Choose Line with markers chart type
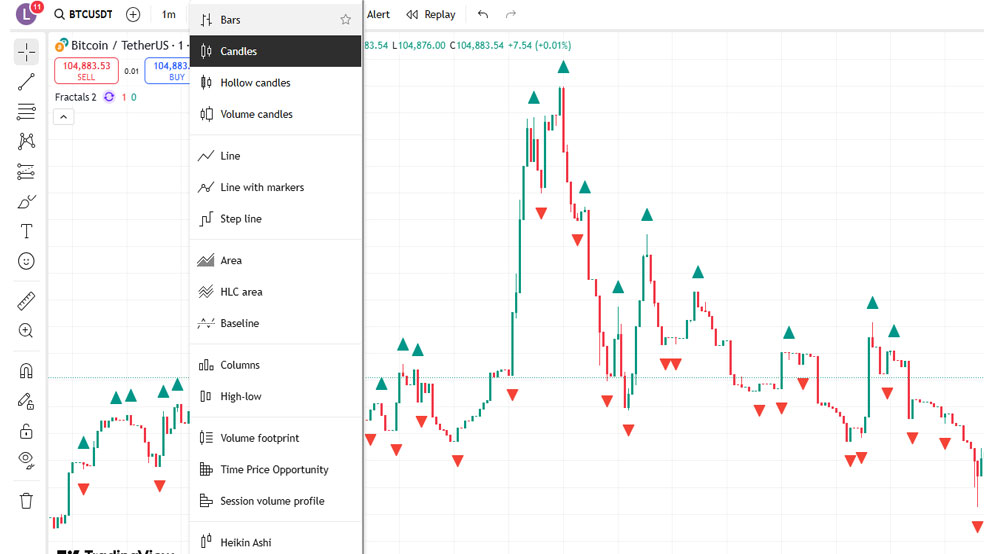This screenshot has width=984, height=554. (x=275, y=187)
